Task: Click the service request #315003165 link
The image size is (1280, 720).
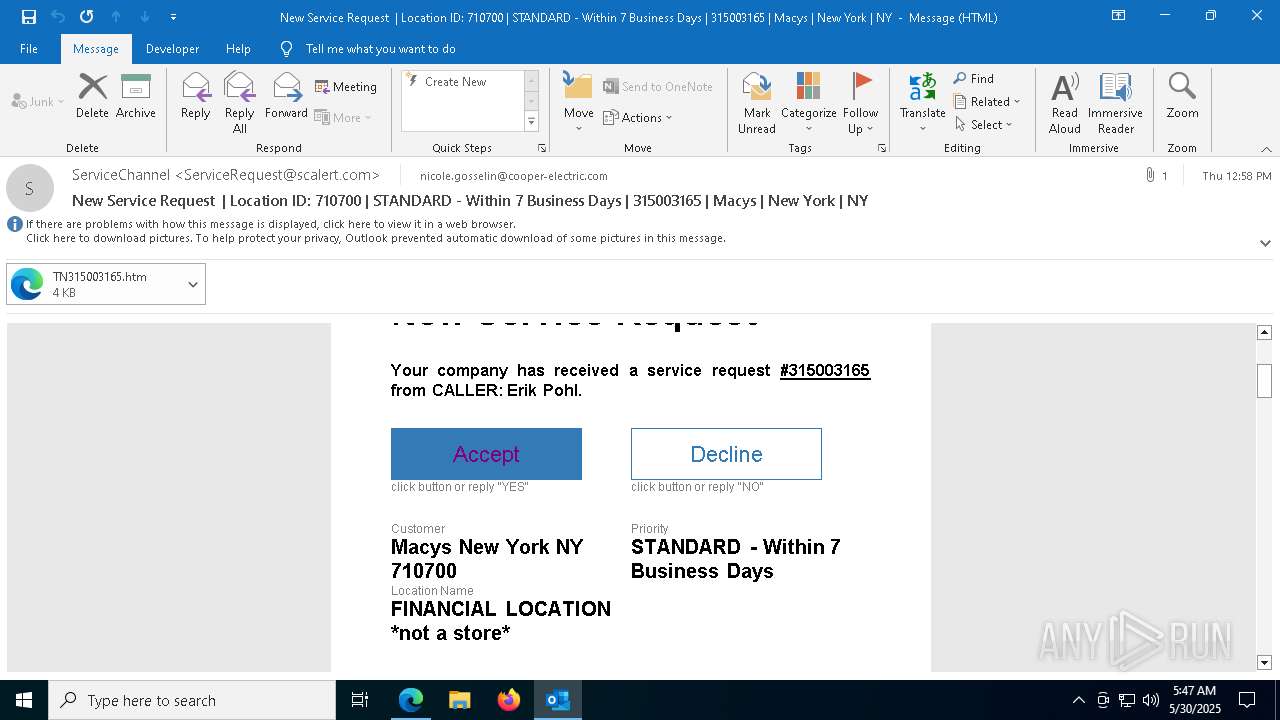Action: (x=825, y=370)
